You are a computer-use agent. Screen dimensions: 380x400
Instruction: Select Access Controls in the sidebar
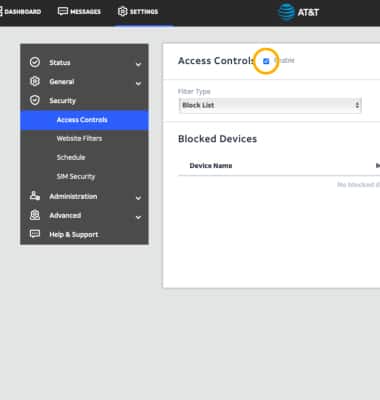coord(84,120)
